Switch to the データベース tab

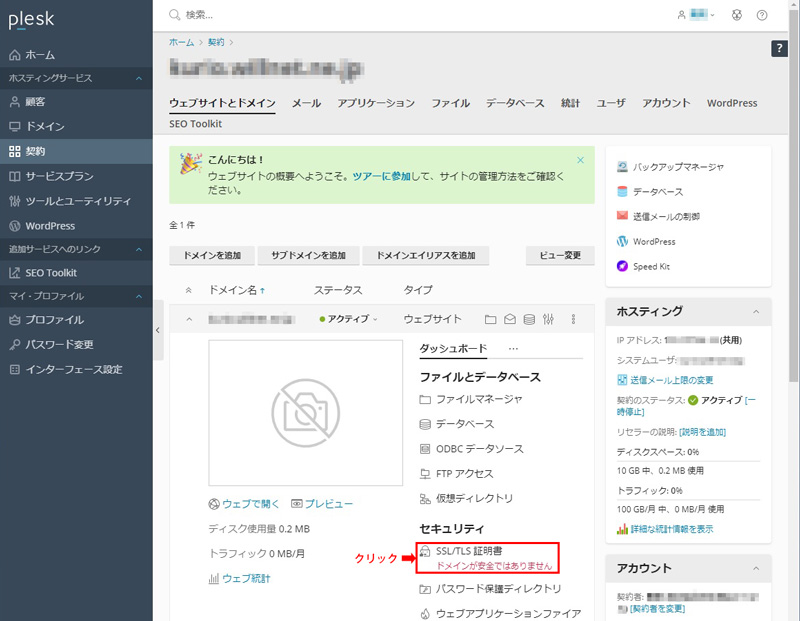tap(515, 103)
